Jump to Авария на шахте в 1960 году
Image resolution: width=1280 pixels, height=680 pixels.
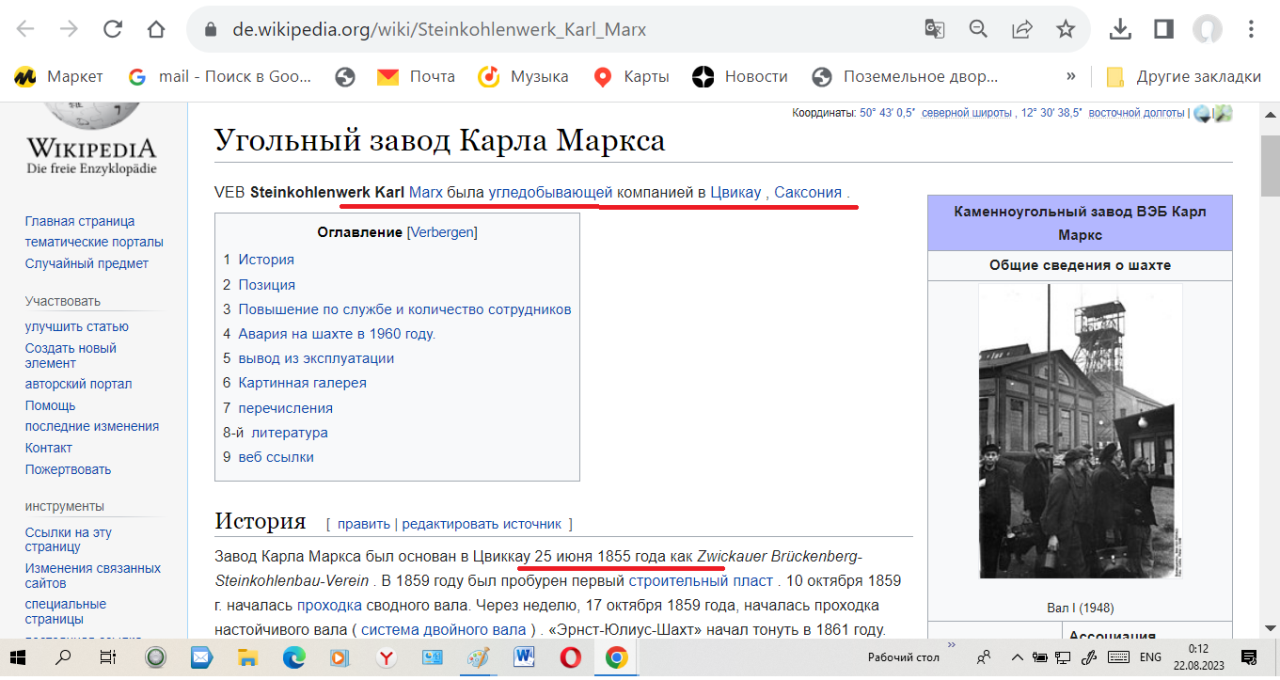pyautogui.click(x=329, y=333)
